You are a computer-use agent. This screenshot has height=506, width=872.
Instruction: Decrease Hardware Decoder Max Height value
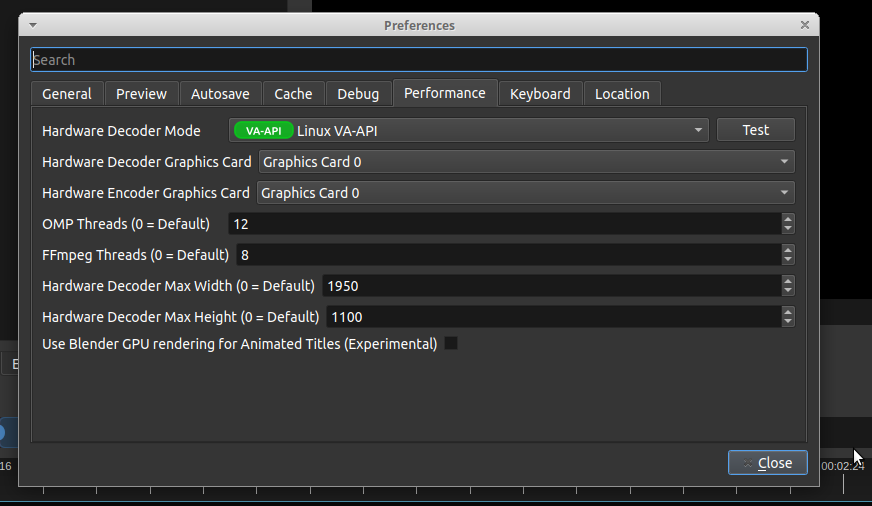coord(787,322)
